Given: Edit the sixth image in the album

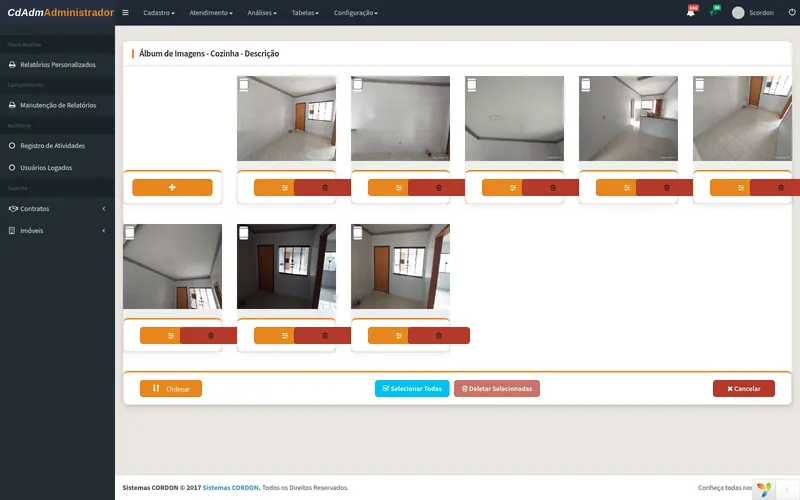Looking at the screenshot, I should 160,336.
